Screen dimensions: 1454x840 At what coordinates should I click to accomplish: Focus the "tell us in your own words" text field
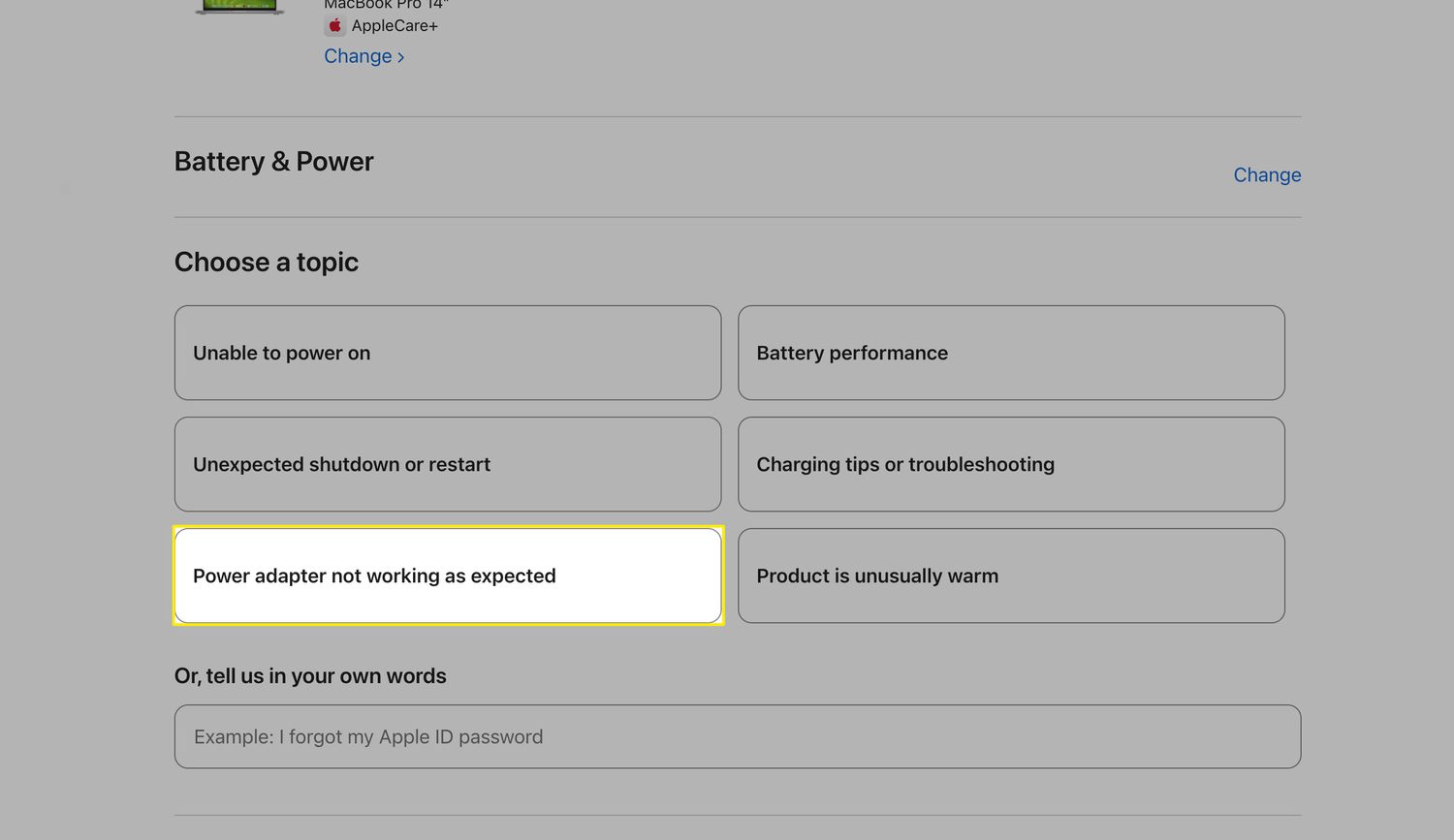pyautogui.click(x=737, y=736)
